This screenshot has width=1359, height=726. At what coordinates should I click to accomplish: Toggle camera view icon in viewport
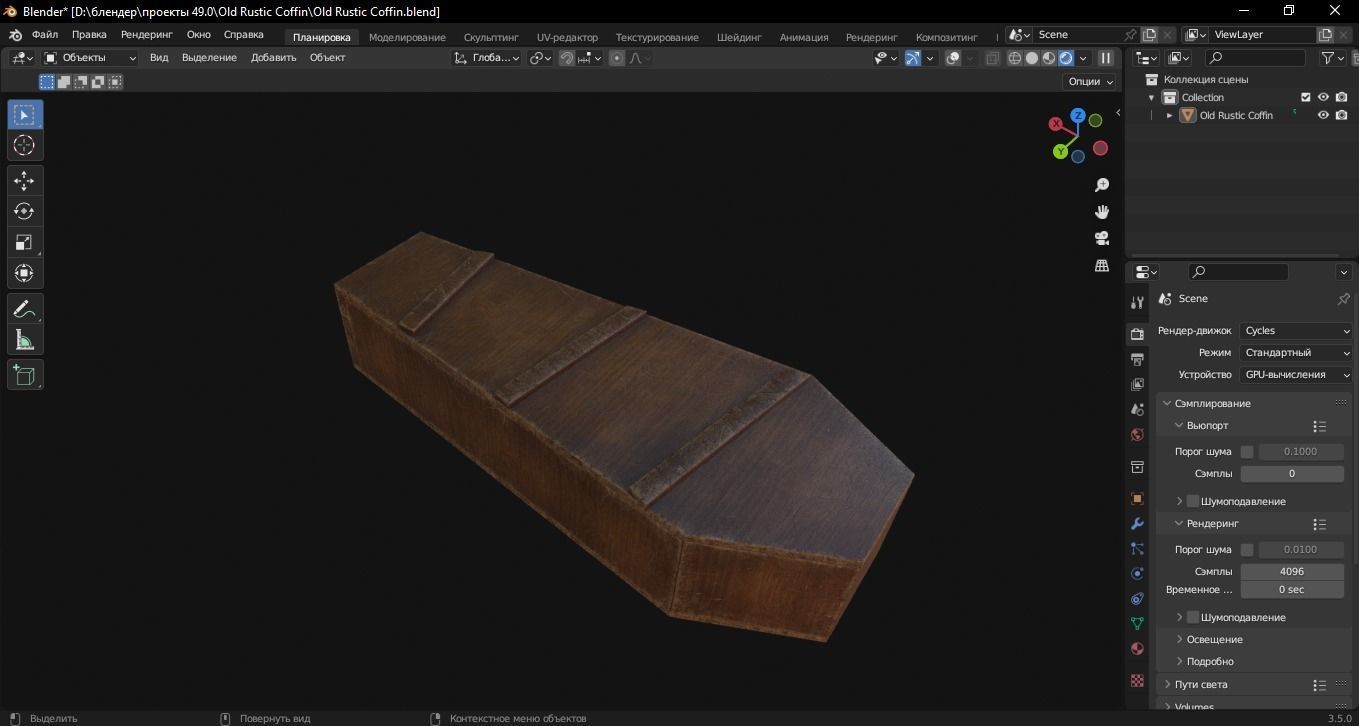pyautogui.click(x=1102, y=238)
